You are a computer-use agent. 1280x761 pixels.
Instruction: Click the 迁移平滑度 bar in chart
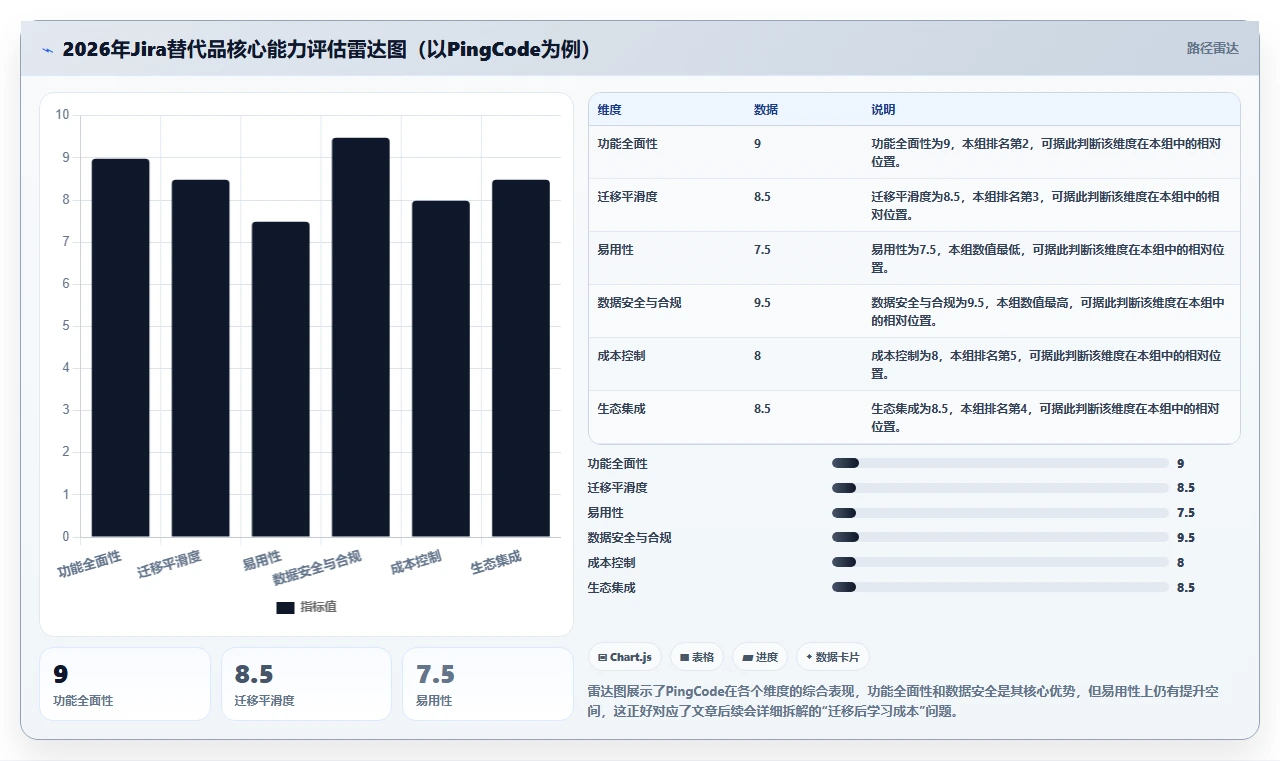pos(200,358)
